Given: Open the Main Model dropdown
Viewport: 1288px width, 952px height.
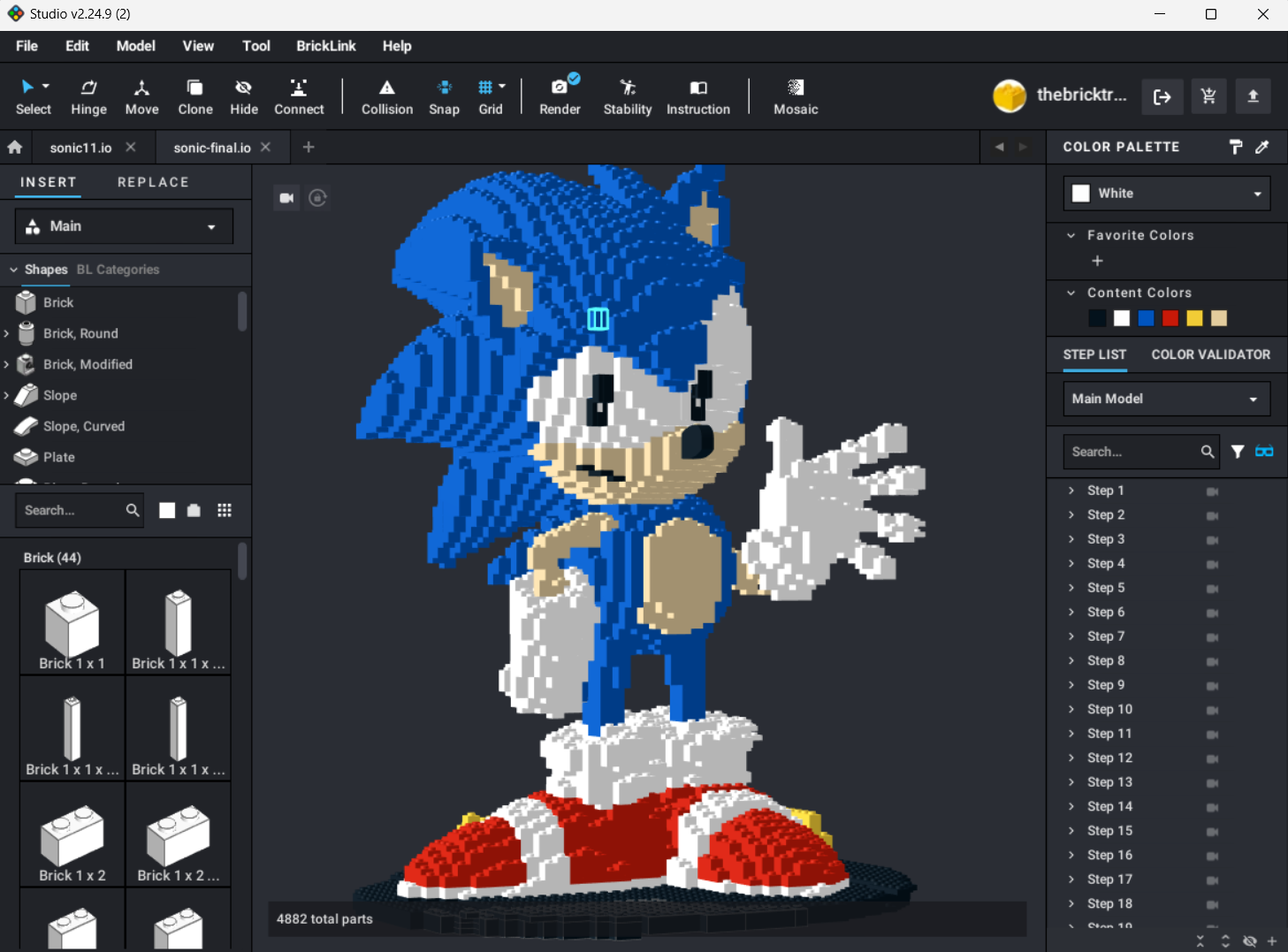Looking at the screenshot, I should [x=1167, y=399].
